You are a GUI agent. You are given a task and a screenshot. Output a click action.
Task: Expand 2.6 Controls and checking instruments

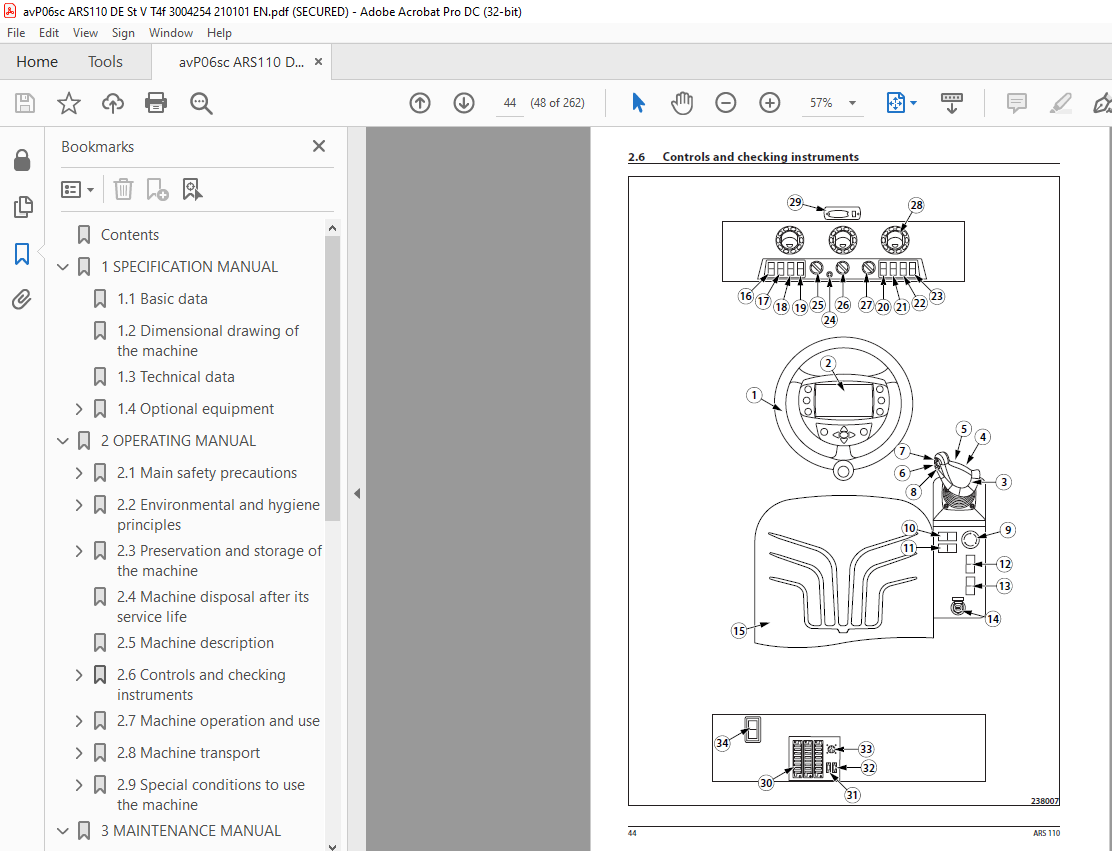79,675
